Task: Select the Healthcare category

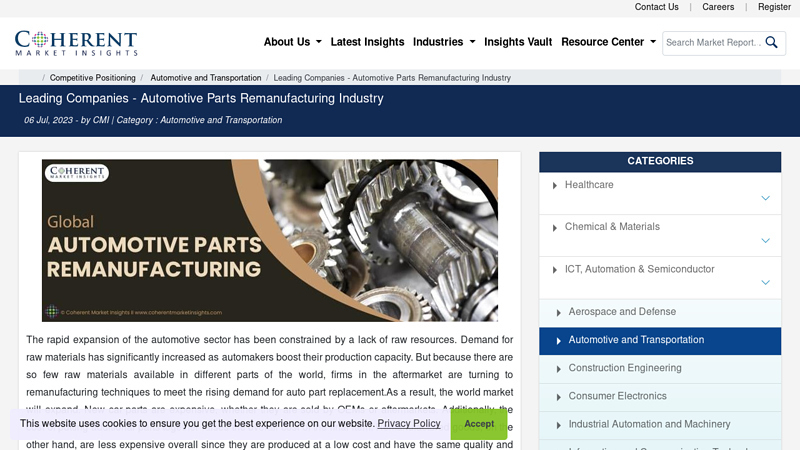Action: tap(589, 185)
